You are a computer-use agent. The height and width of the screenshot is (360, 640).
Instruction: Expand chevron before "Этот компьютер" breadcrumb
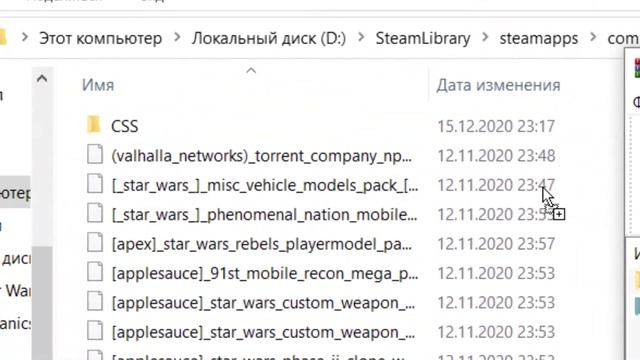24,38
